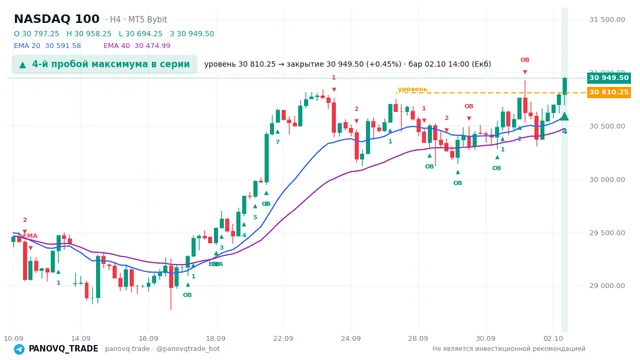Select the large green triangle under the latest candle

point(564,117)
